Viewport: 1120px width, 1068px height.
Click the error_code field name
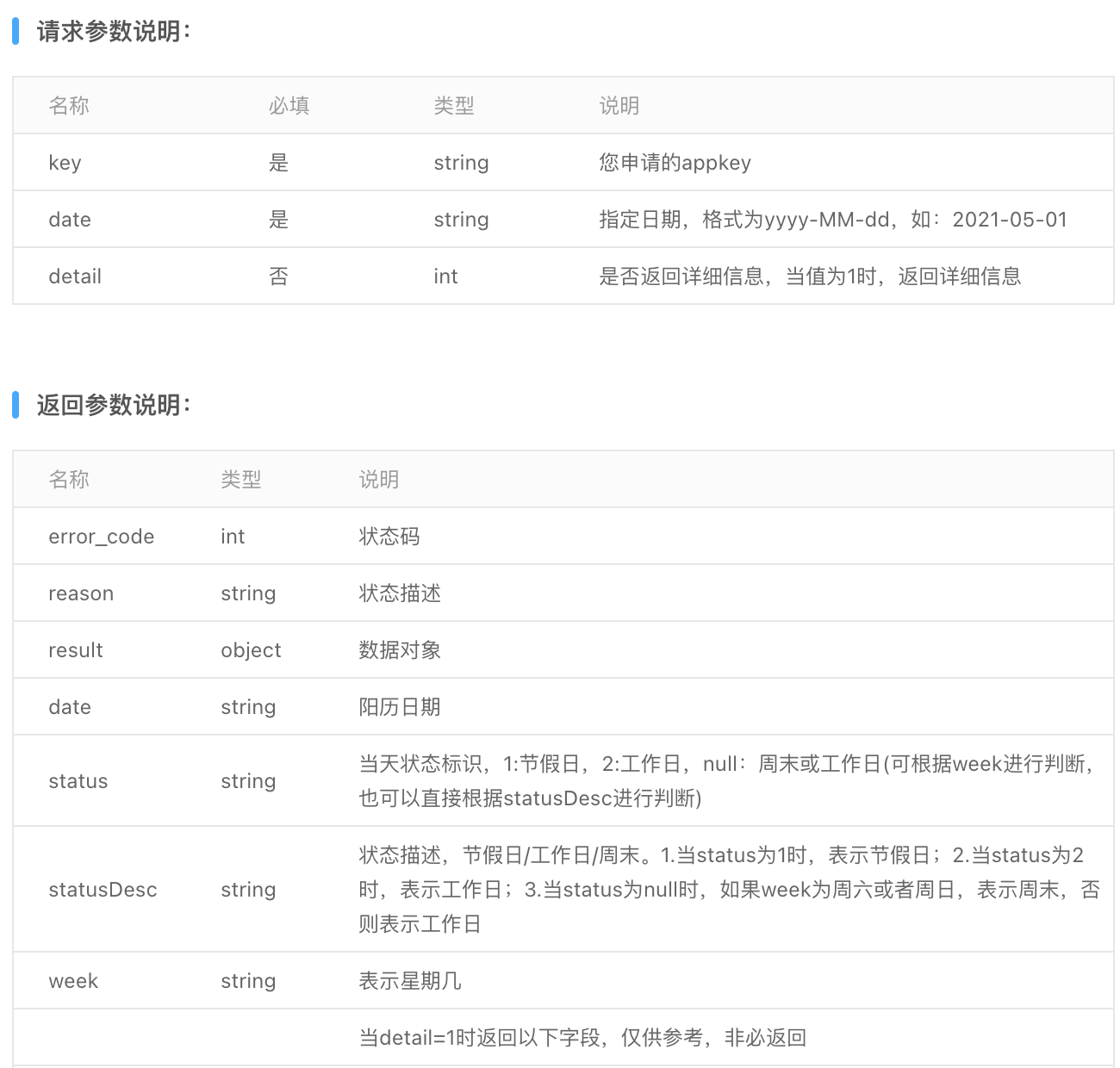coord(101,536)
